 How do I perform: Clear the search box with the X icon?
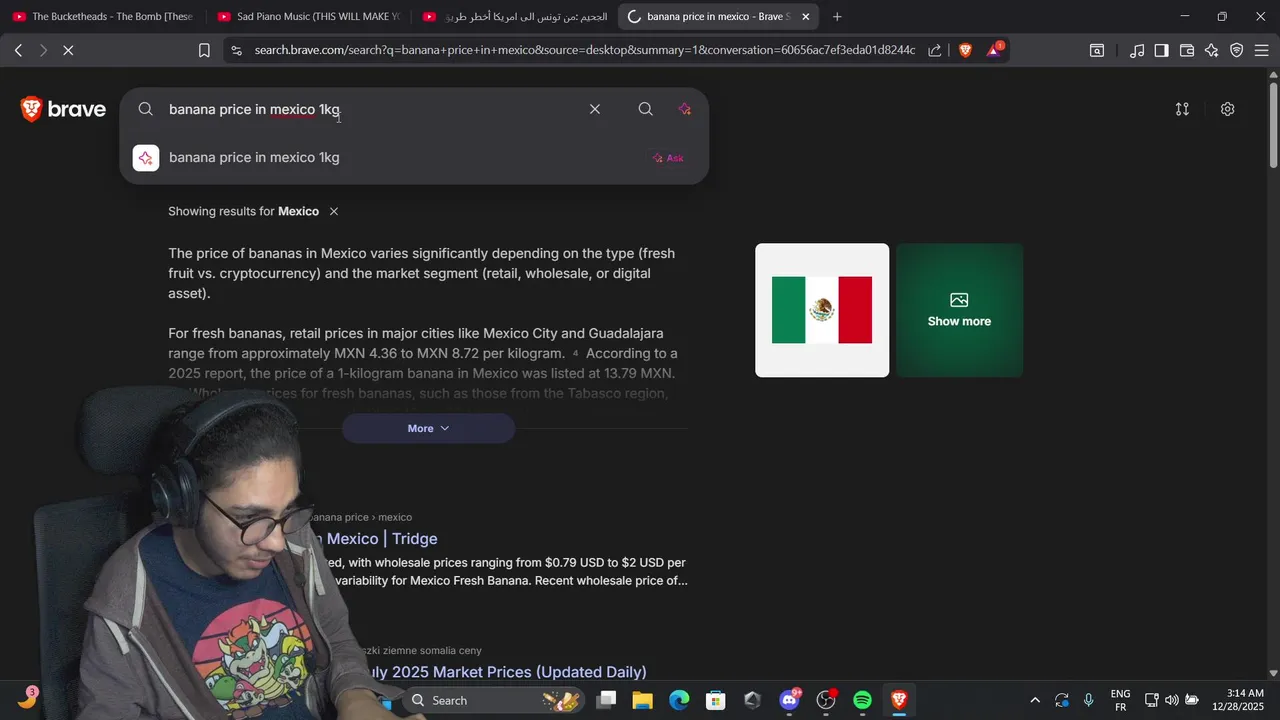click(x=595, y=109)
